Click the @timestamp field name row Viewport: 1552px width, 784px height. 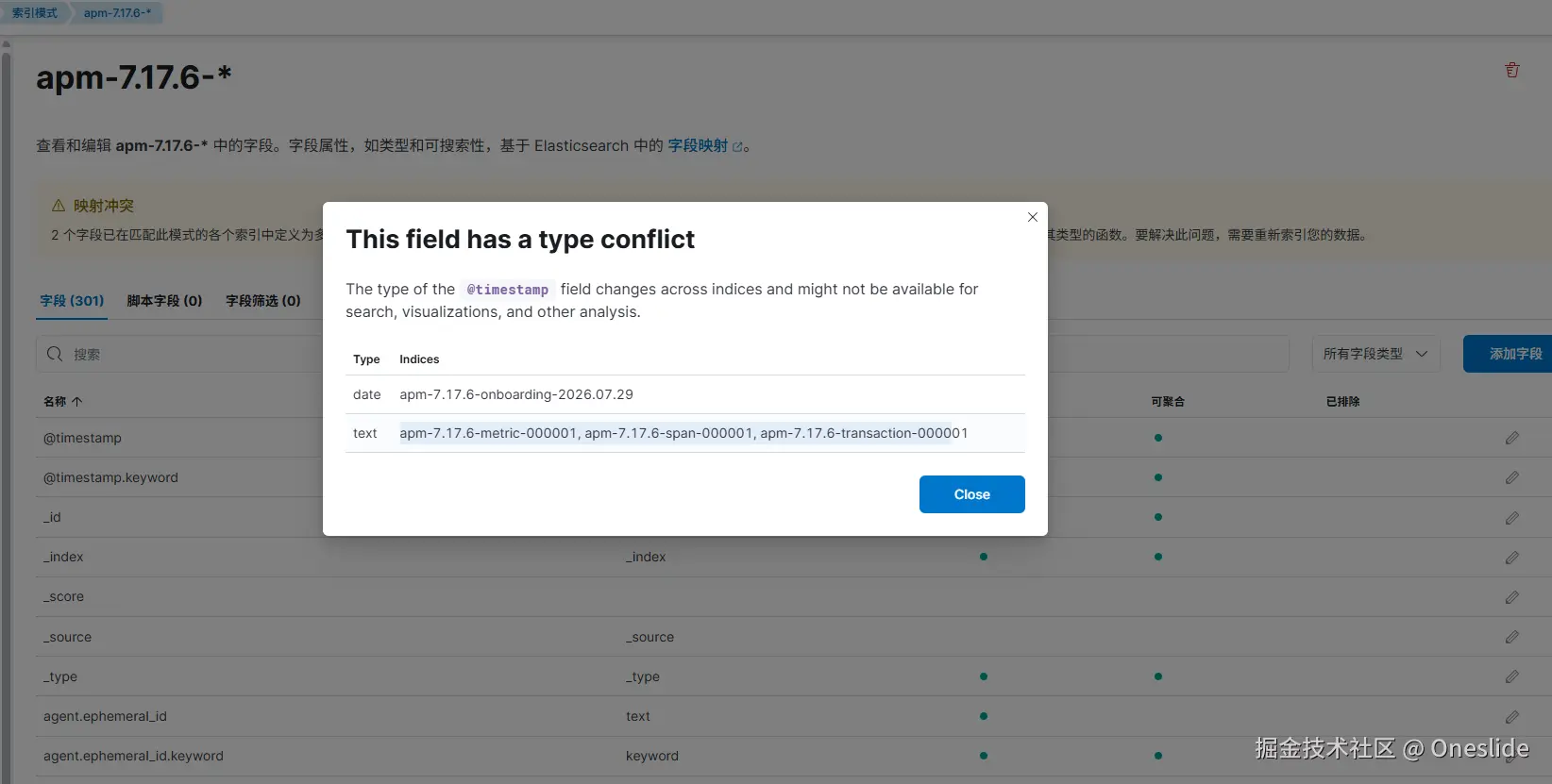pyautogui.click(x=82, y=438)
